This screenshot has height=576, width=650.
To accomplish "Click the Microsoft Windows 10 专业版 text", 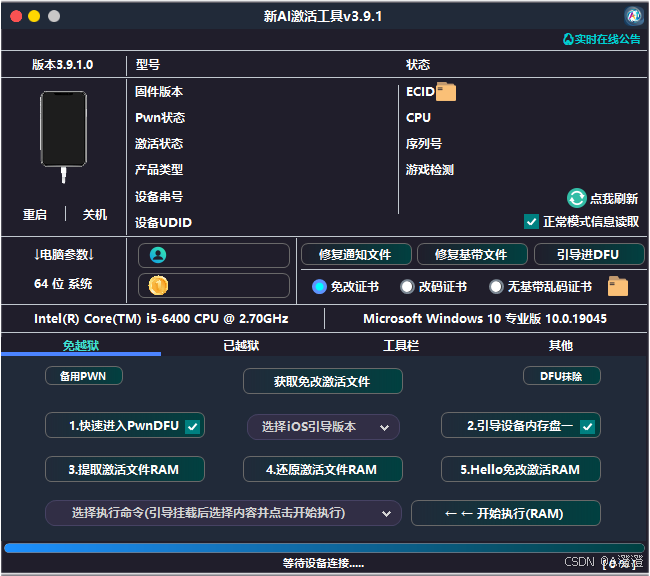I will [485, 318].
